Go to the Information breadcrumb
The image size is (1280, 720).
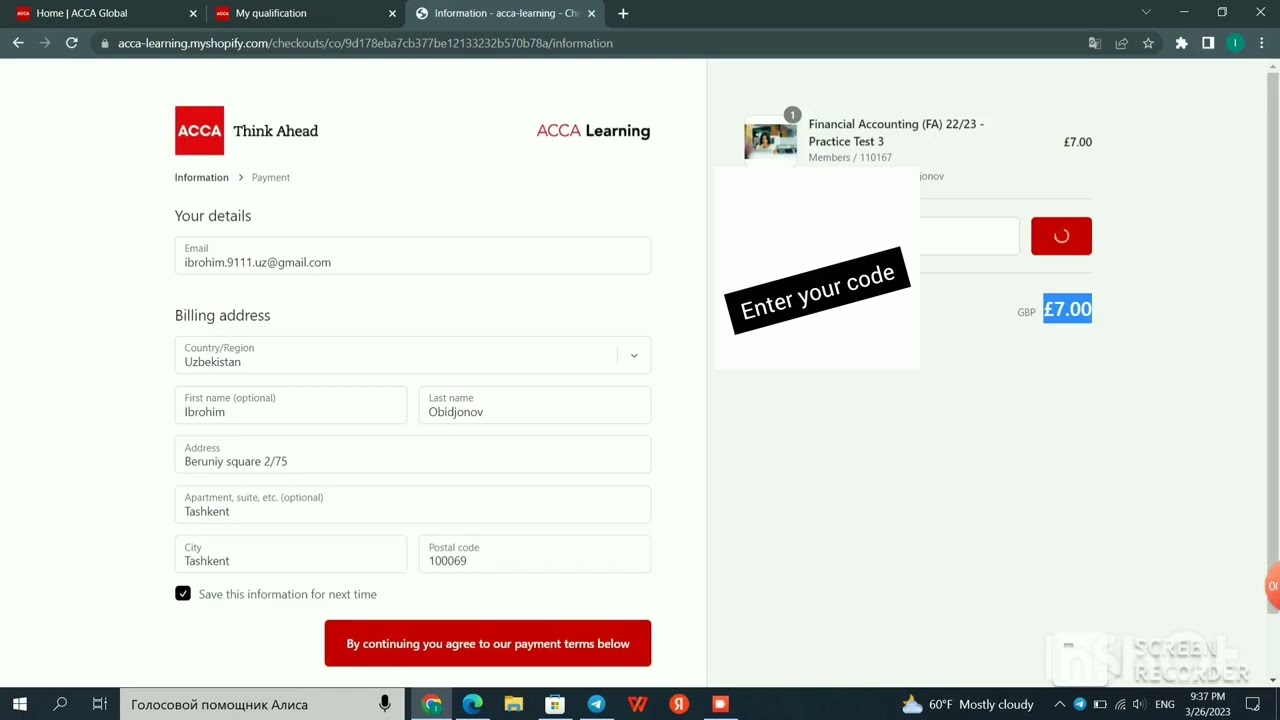202,177
